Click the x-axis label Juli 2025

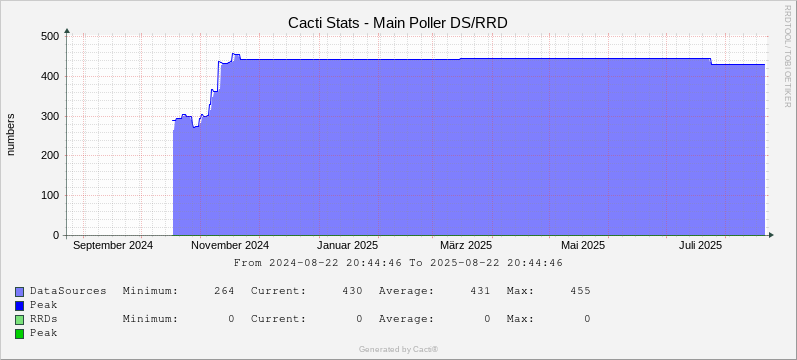(x=700, y=246)
